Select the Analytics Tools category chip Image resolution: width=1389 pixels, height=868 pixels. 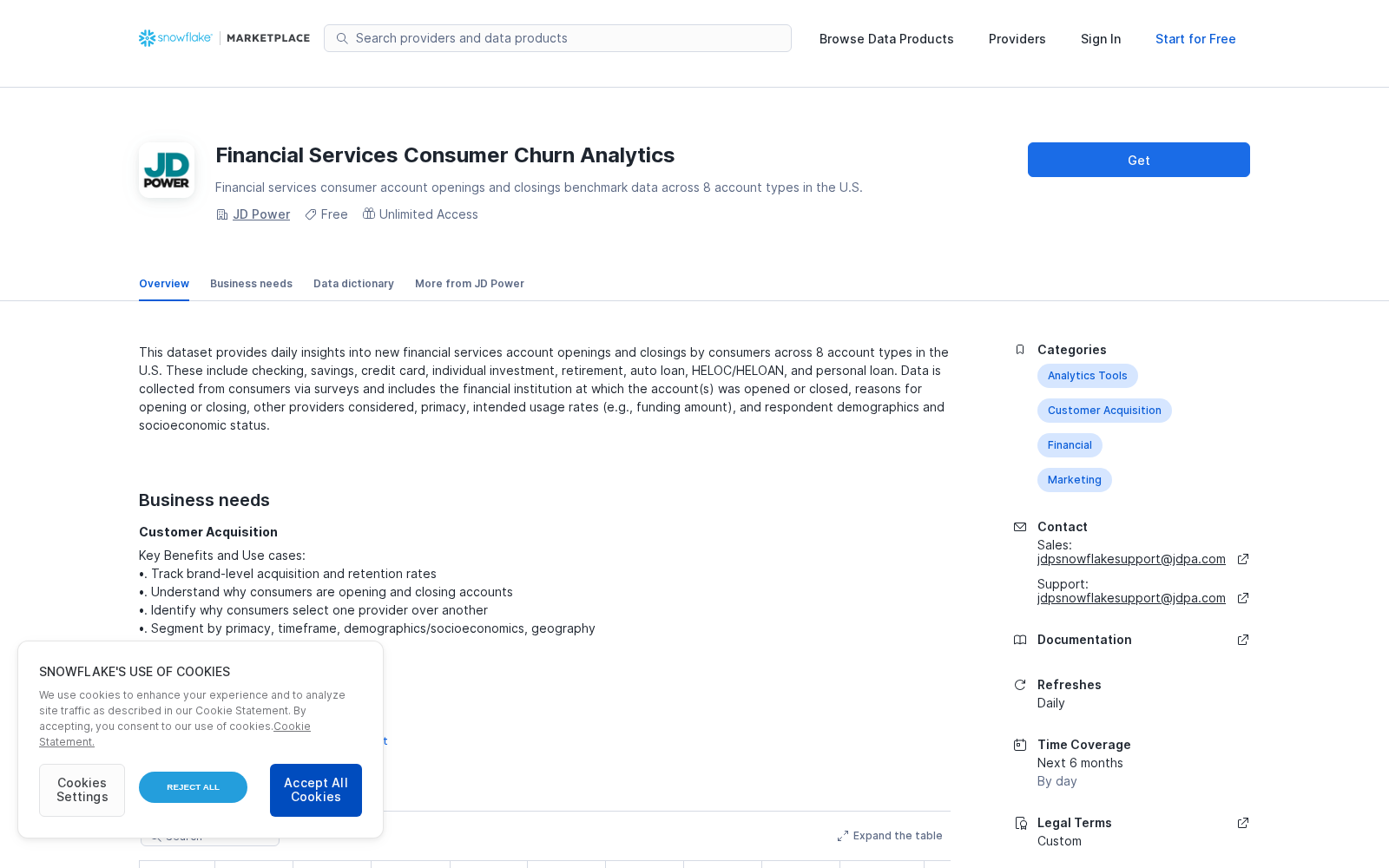pyautogui.click(x=1088, y=376)
